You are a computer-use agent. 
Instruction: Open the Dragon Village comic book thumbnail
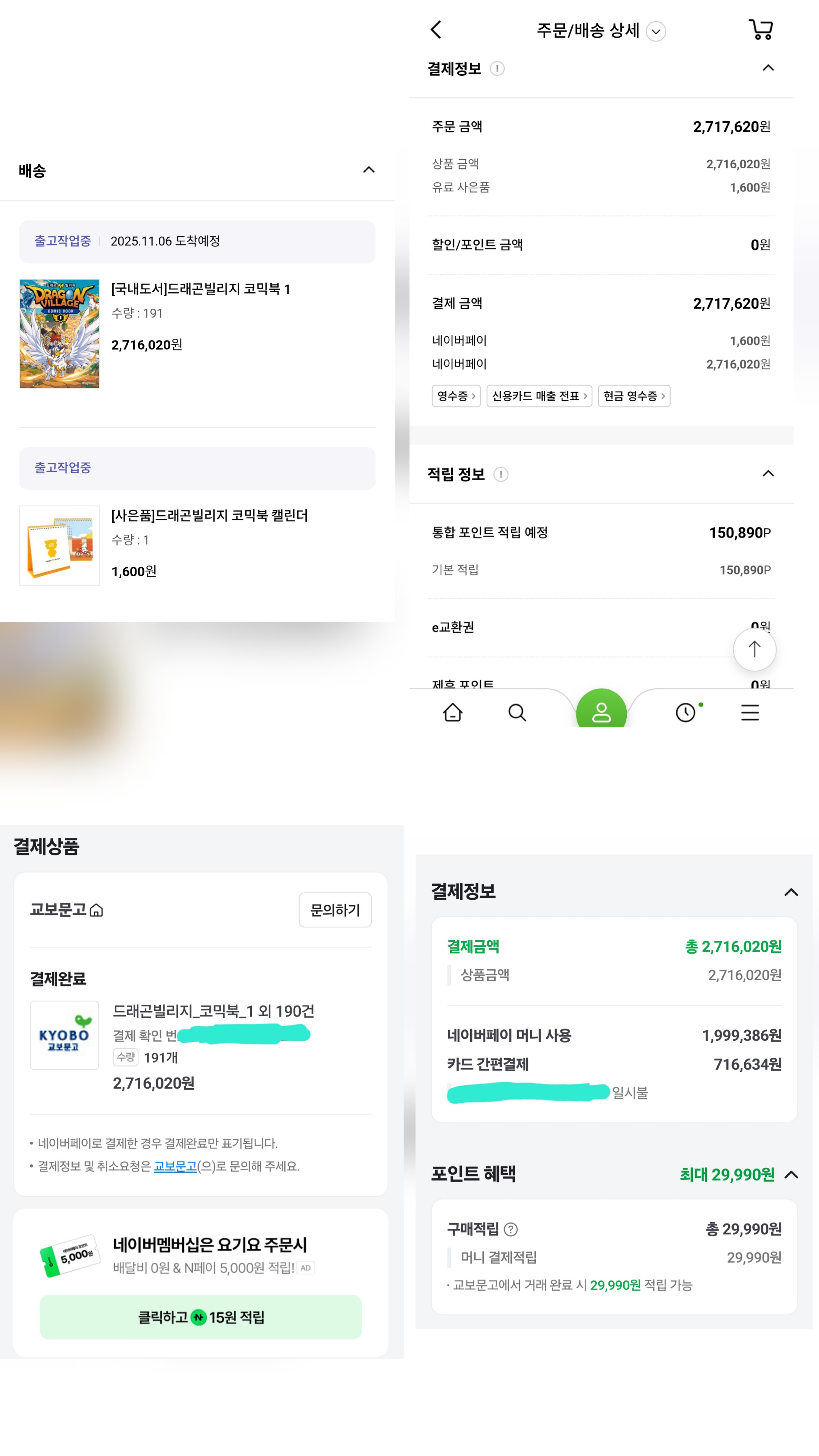point(60,334)
